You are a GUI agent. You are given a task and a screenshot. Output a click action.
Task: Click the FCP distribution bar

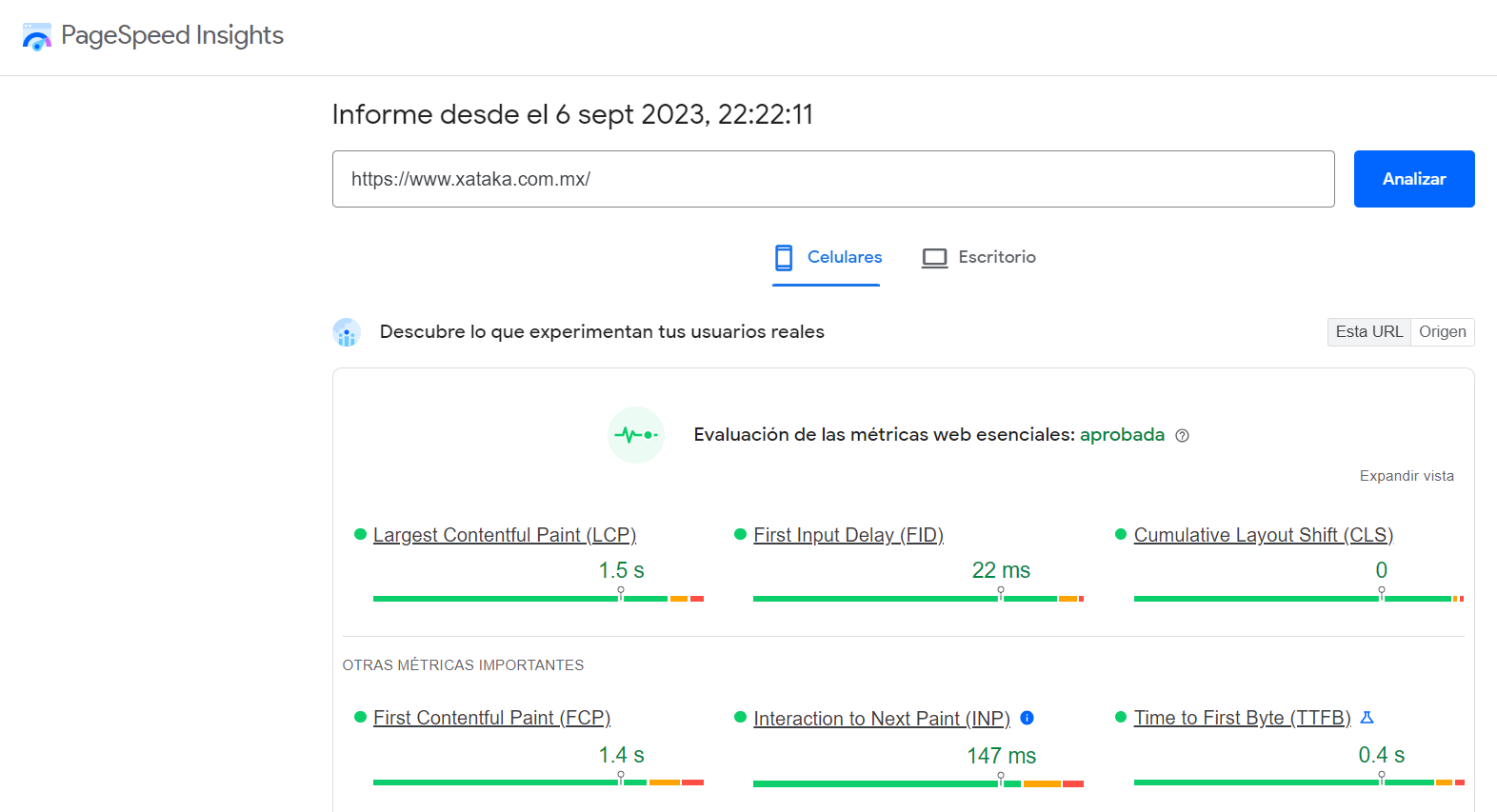(x=538, y=782)
